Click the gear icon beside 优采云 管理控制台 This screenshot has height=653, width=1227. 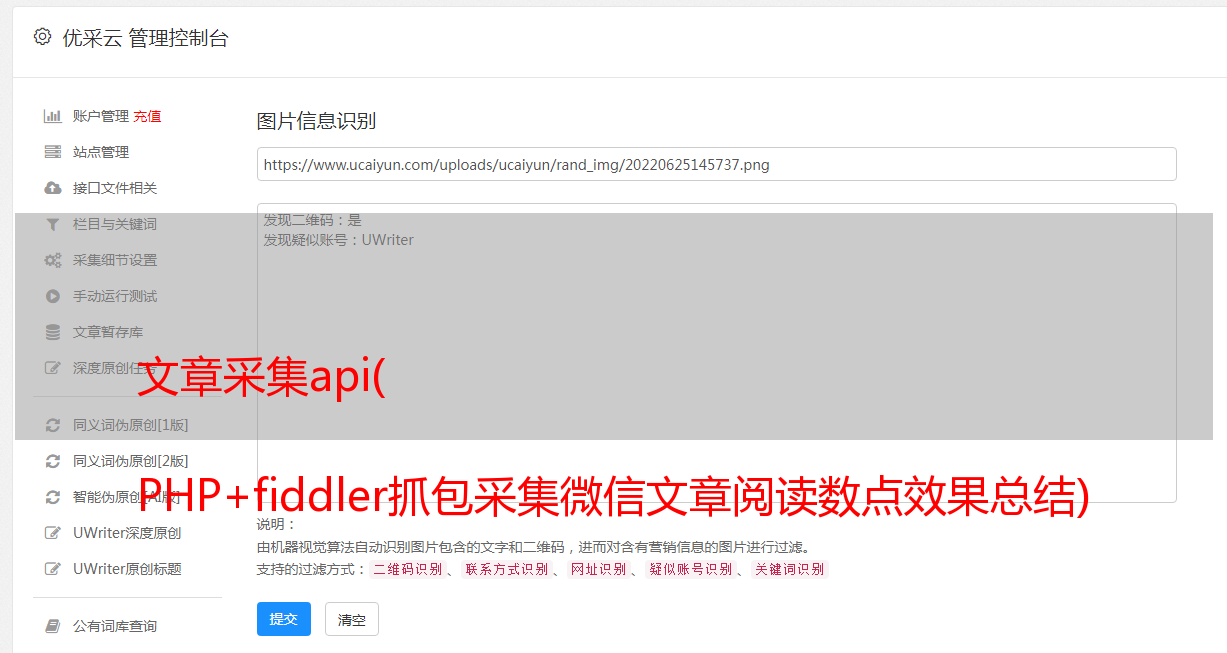(42, 37)
